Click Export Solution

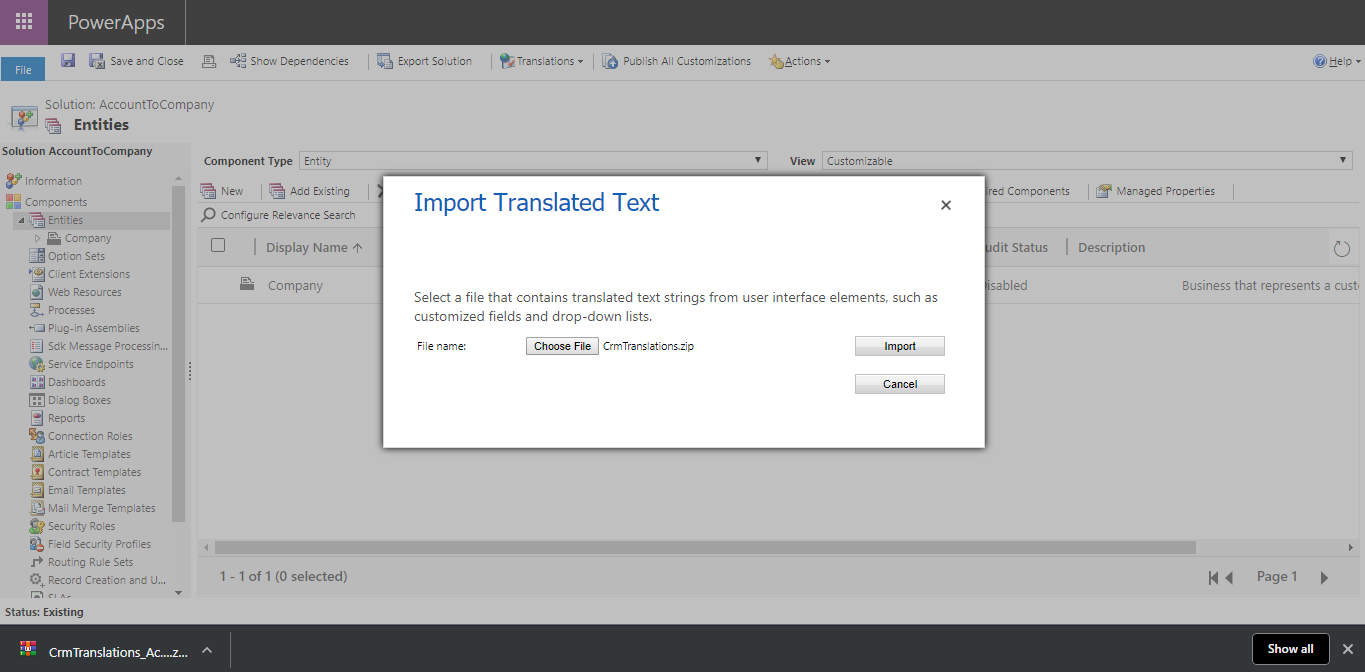tap(425, 61)
